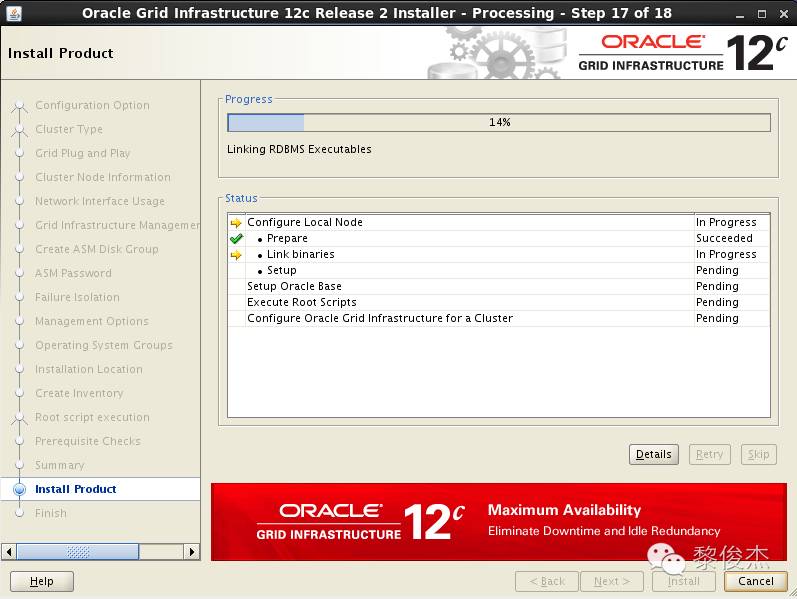Select ASM Password step
The width and height of the screenshot is (797, 599).
73,273
